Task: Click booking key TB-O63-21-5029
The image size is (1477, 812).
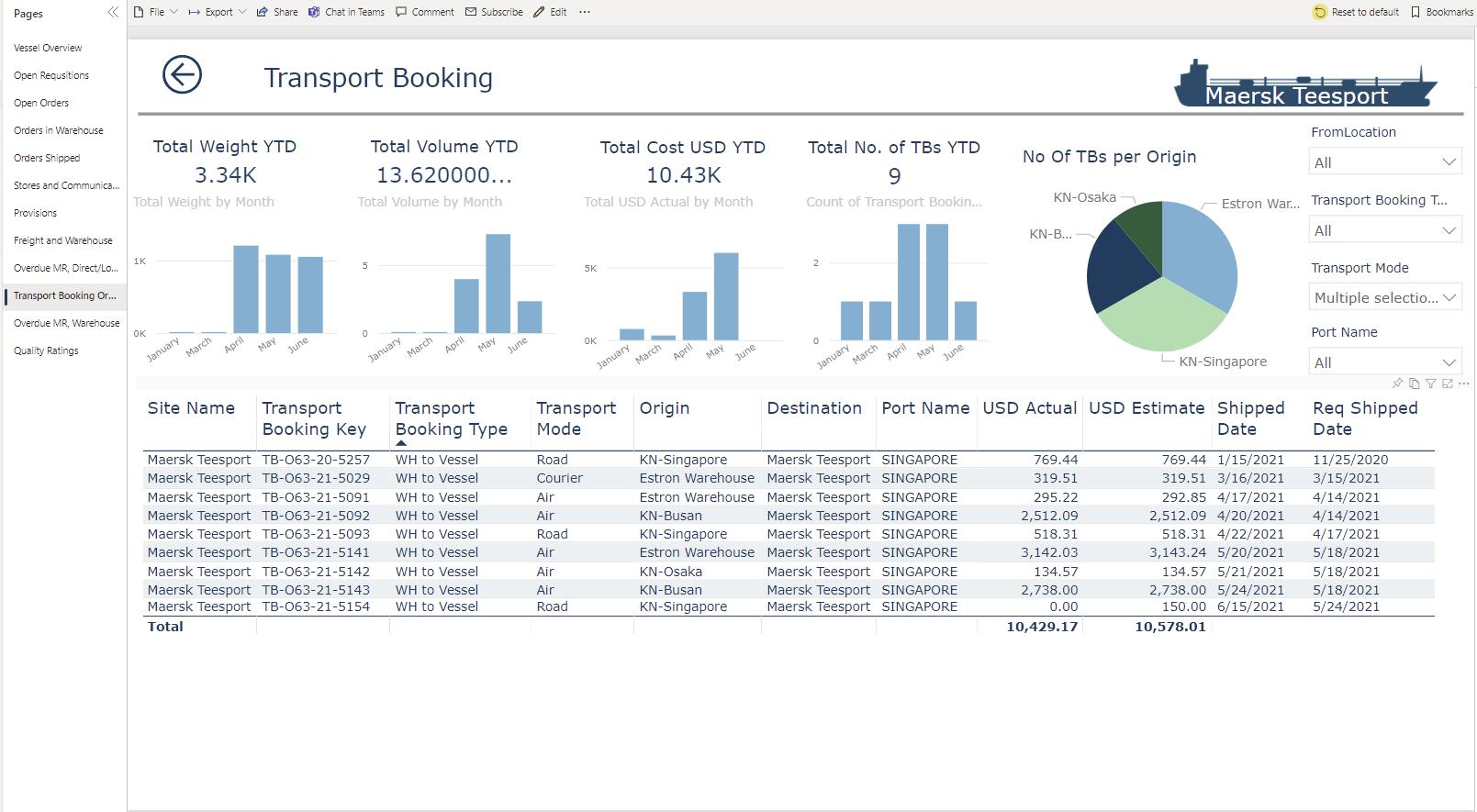Action: (316, 478)
